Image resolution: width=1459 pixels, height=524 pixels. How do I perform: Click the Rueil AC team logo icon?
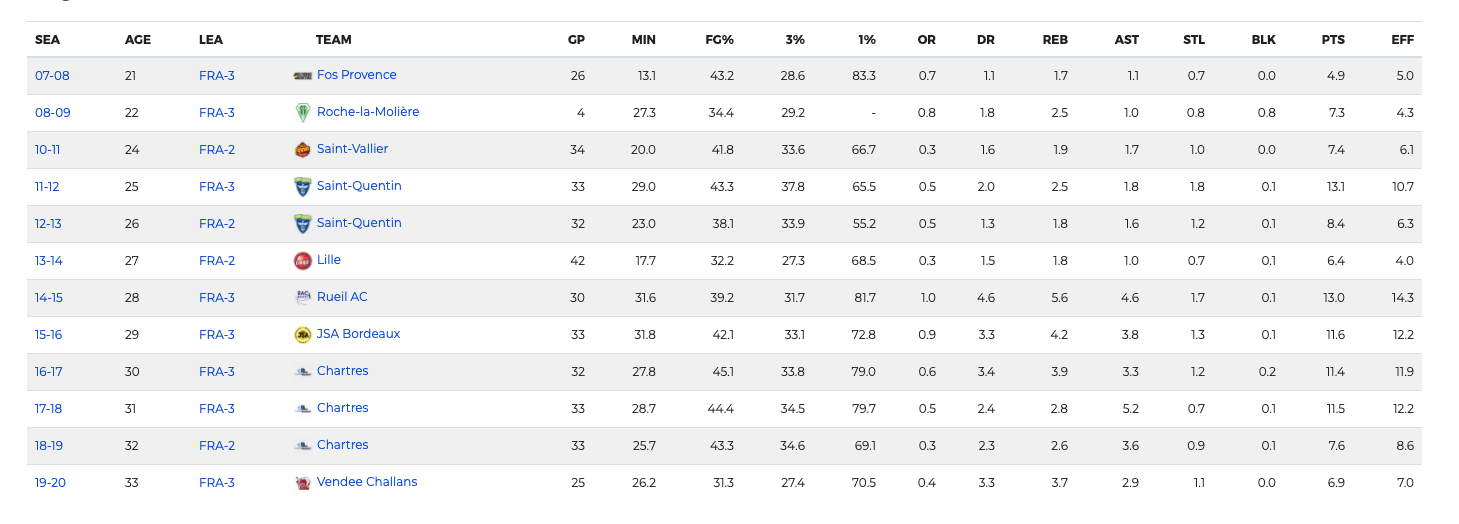tap(302, 298)
